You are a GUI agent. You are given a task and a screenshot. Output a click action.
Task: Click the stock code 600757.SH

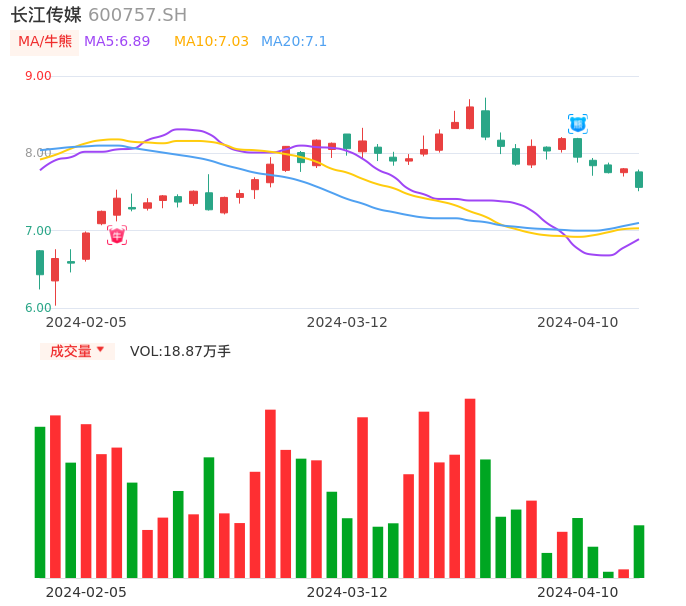[138, 15]
